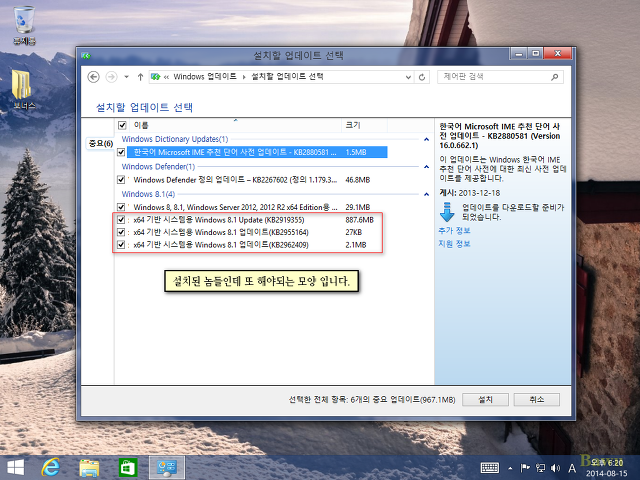Open the Recycle Bin desktop icon
Screen dimensions: 640x480
(24, 24)
